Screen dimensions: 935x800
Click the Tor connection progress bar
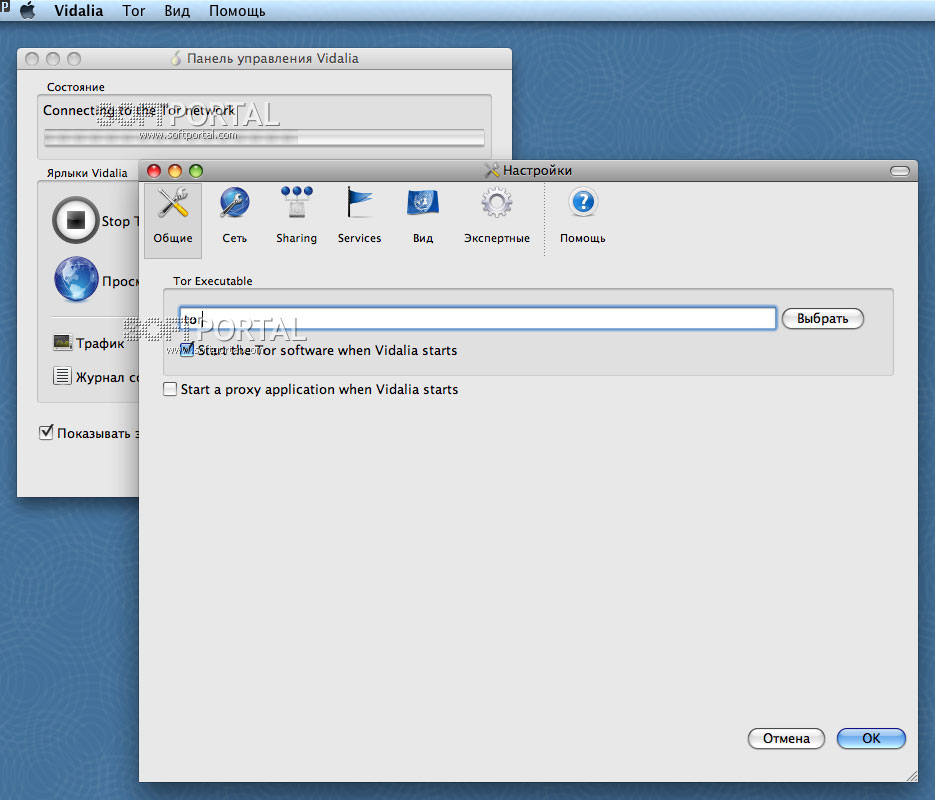pos(264,138)
